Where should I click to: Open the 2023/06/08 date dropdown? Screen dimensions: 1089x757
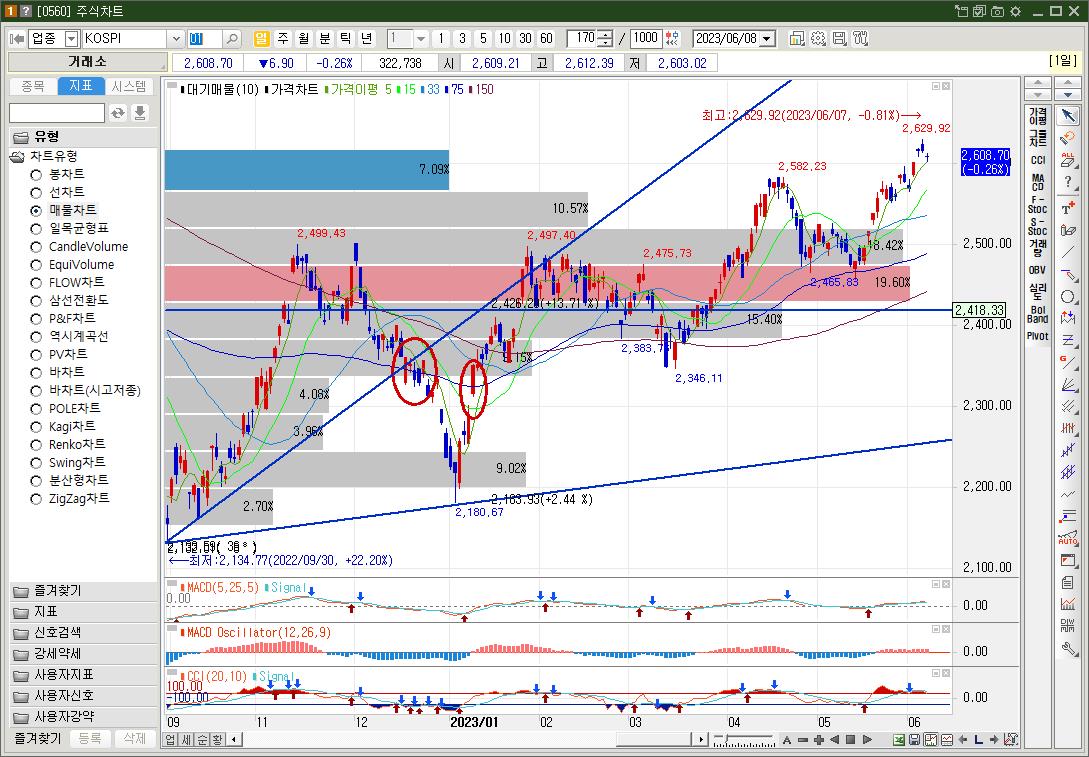point(767,38)
